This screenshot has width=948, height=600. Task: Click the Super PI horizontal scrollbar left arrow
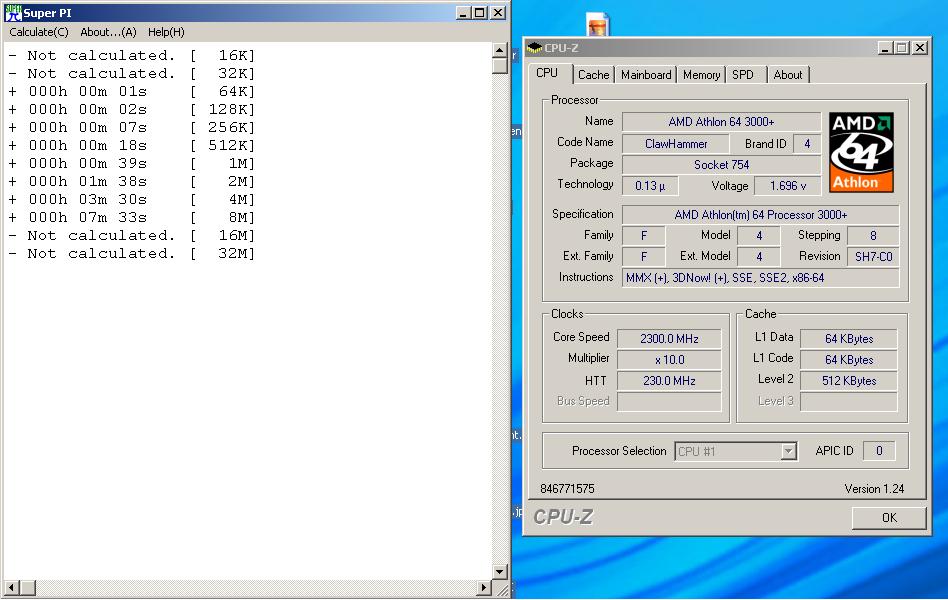coord(11,587)
